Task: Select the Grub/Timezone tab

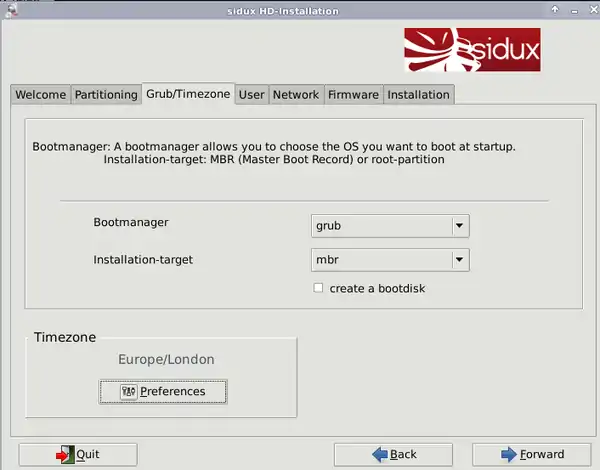Action: (189, 94)
